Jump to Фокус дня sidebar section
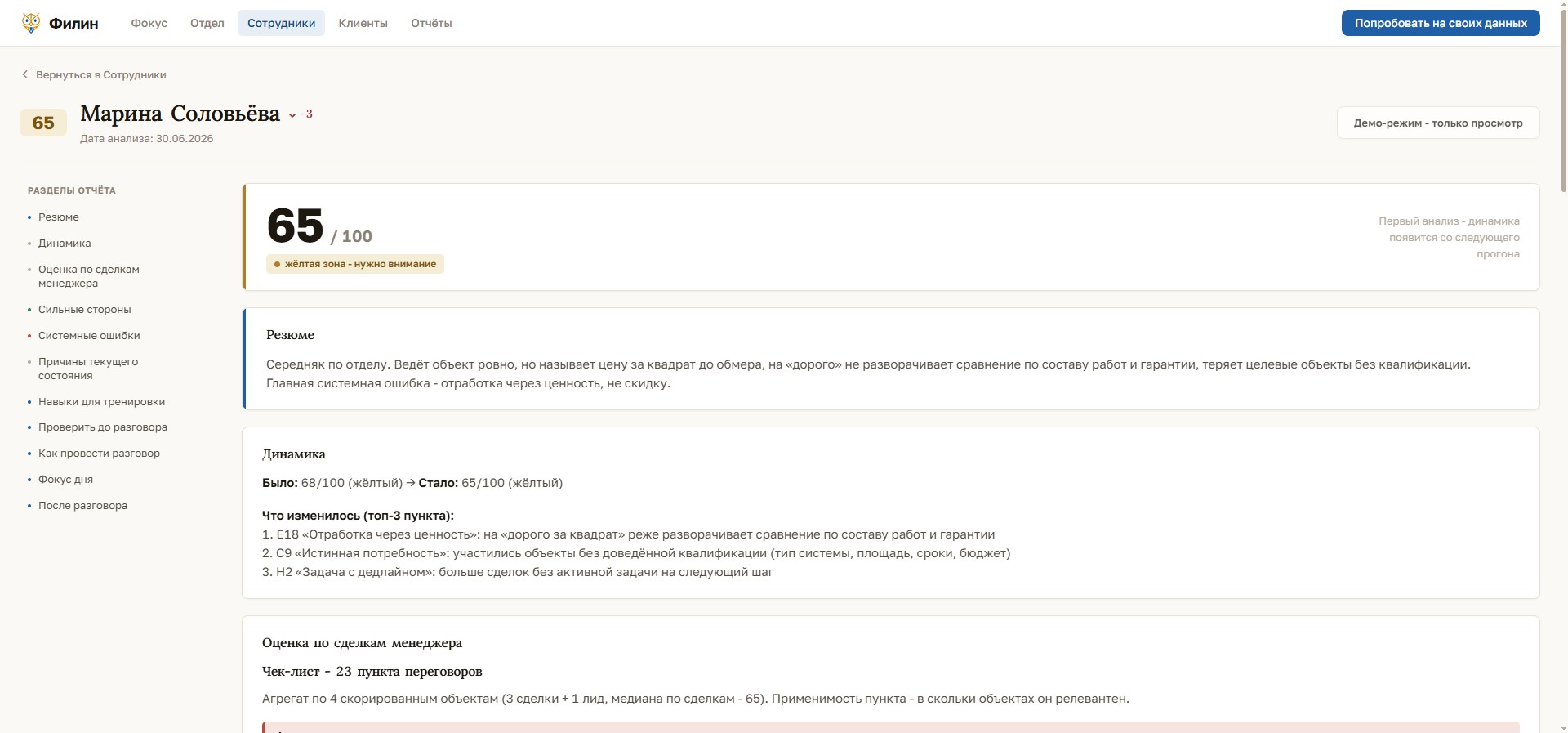The image size is (1568, 733). [65, 480]
